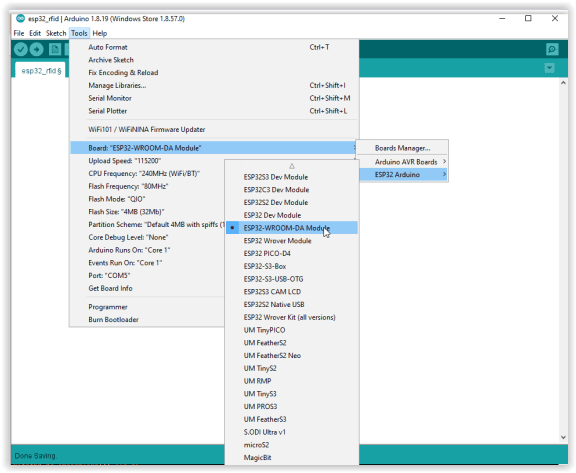Select UM TinyS2 board
Image resolution: width=576 pixels, height=473 pixels.
(292, 368)
